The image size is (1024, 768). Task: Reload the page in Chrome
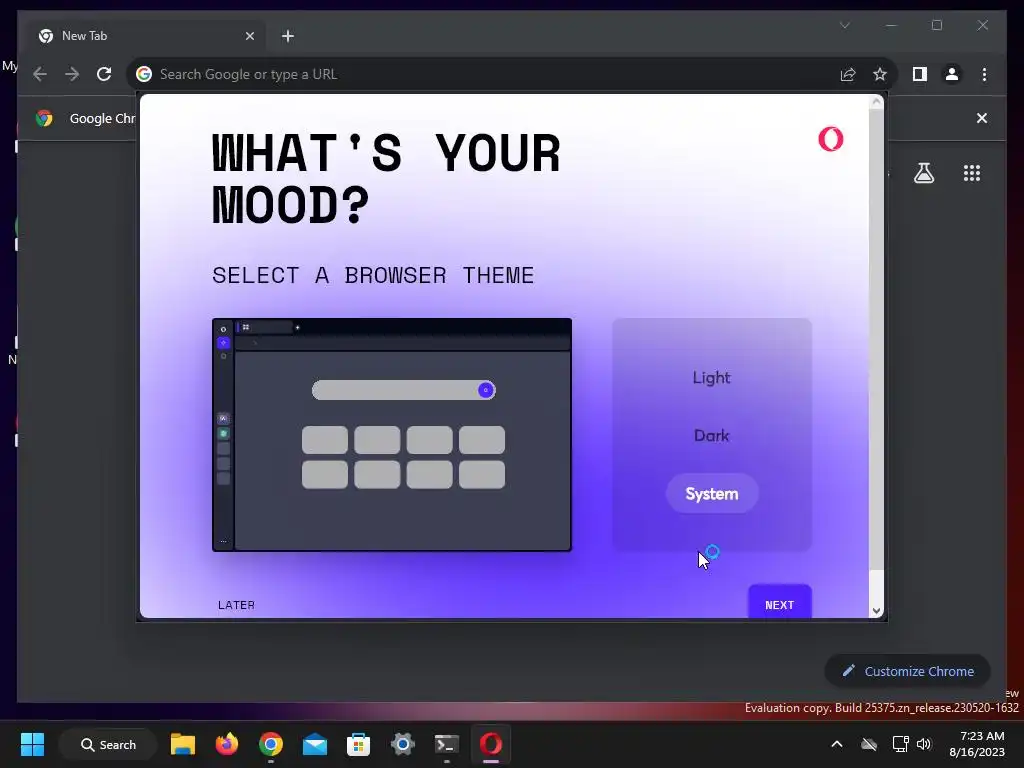tap(104, 74)
